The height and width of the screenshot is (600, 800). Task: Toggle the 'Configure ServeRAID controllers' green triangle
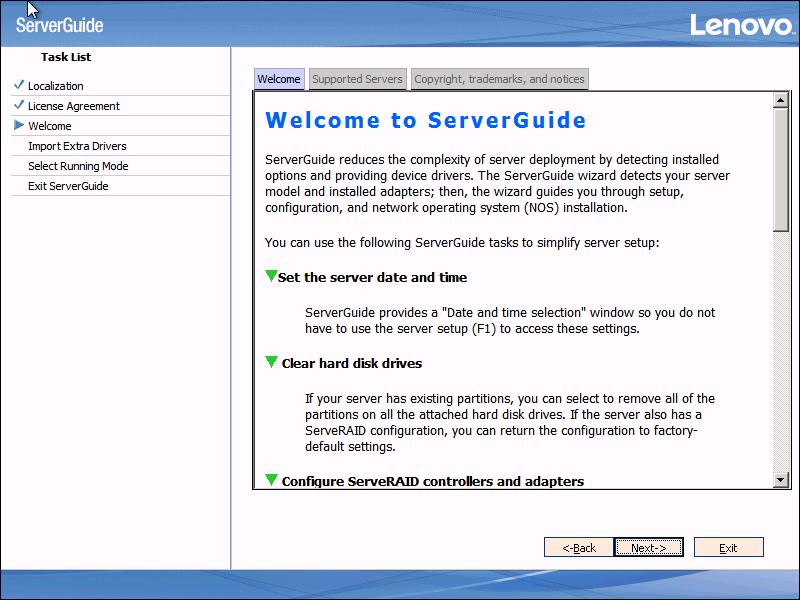click(x=271, y=480)
